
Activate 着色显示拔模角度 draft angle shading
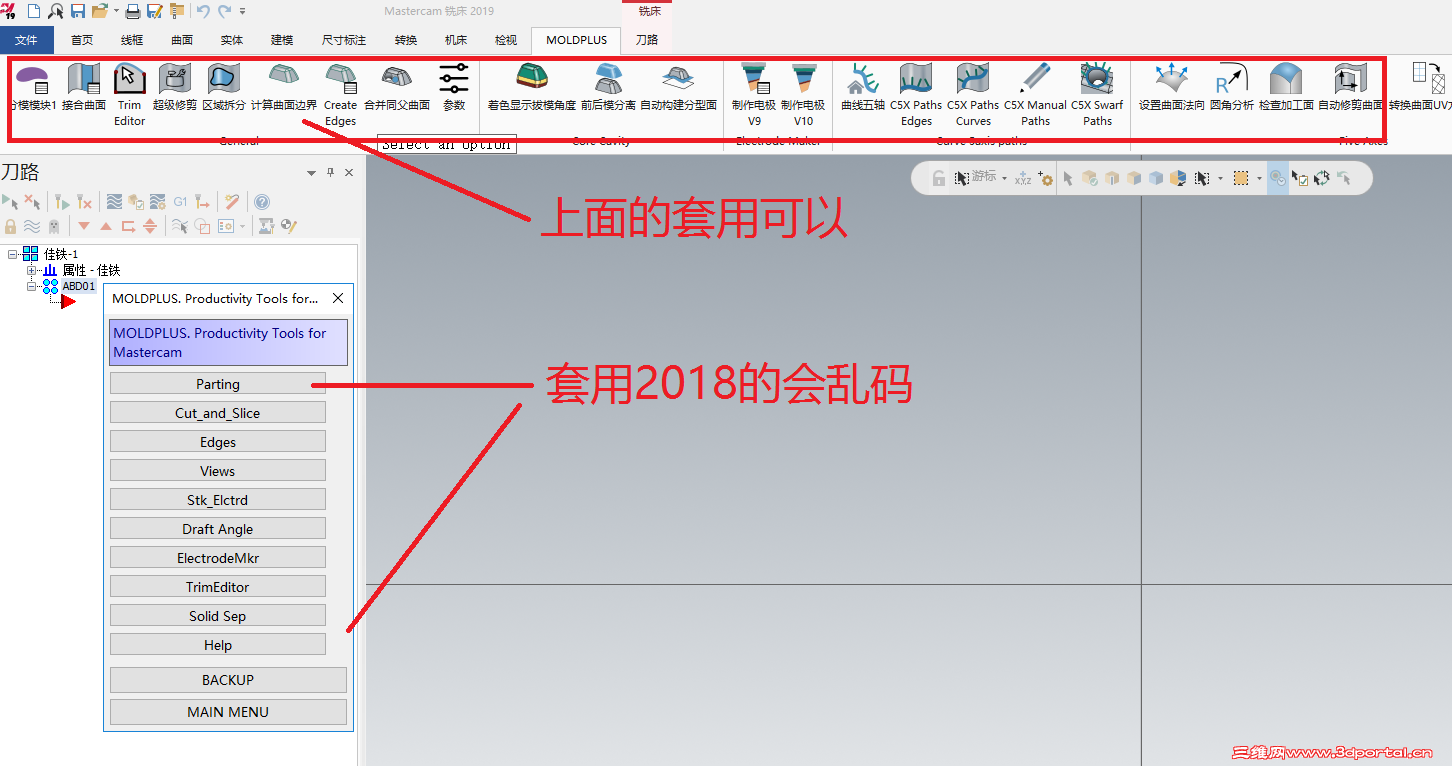tap(532, 87)
